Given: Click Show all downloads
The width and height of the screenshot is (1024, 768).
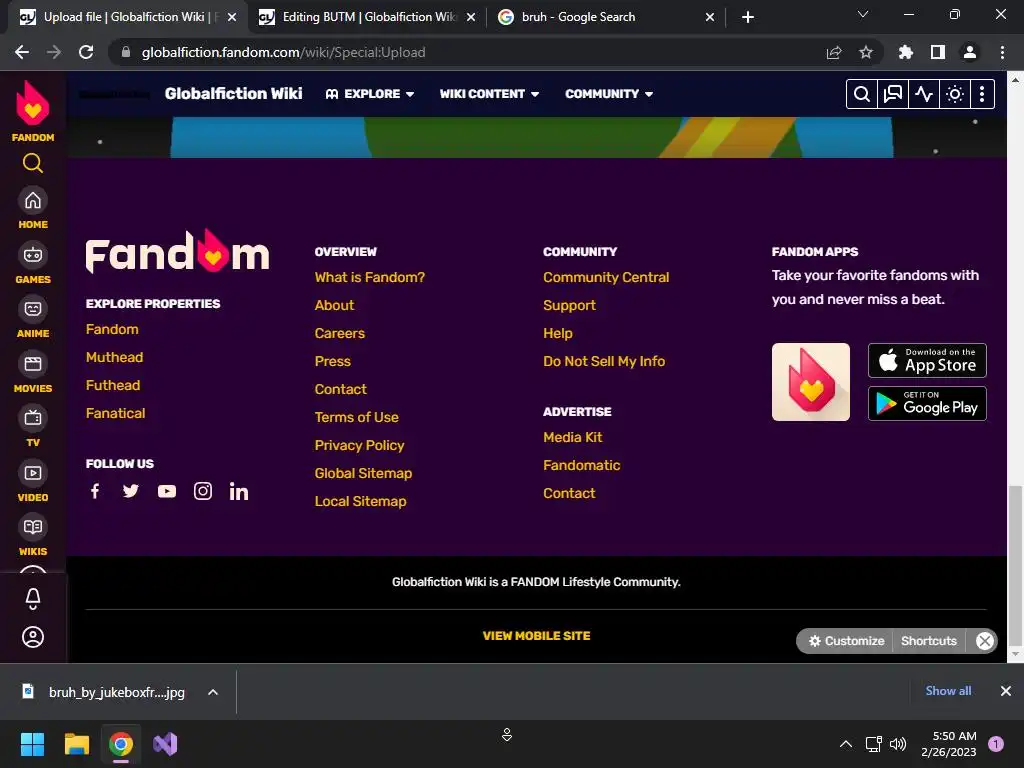Looking at the screenshot, I should (x=948, y=691).
